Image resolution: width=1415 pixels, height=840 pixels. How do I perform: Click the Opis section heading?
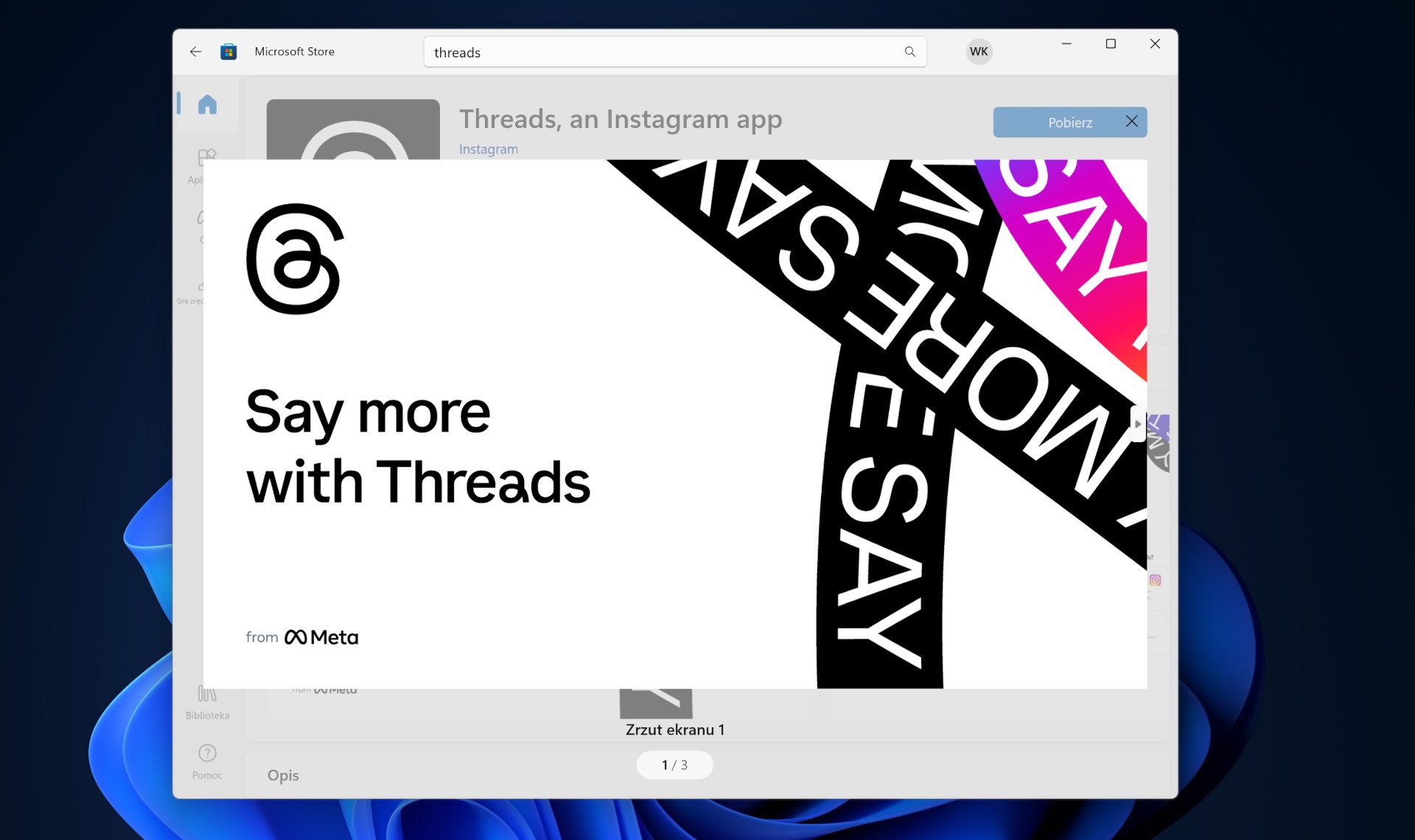[x=283, y=775]
